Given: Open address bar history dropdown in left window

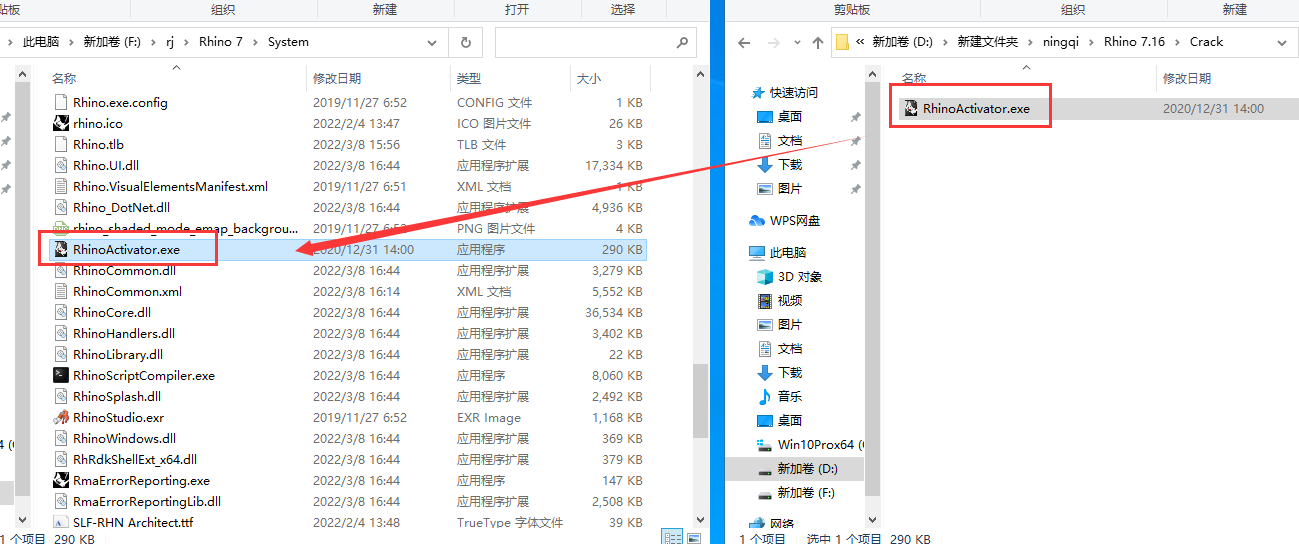Looking at the screenshot, I should (x=433, y=42).
